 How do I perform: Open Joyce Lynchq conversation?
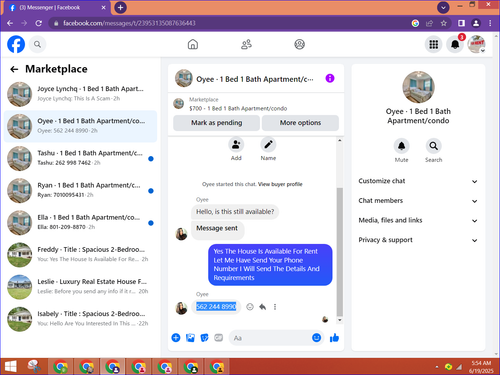tap(80, 94)
